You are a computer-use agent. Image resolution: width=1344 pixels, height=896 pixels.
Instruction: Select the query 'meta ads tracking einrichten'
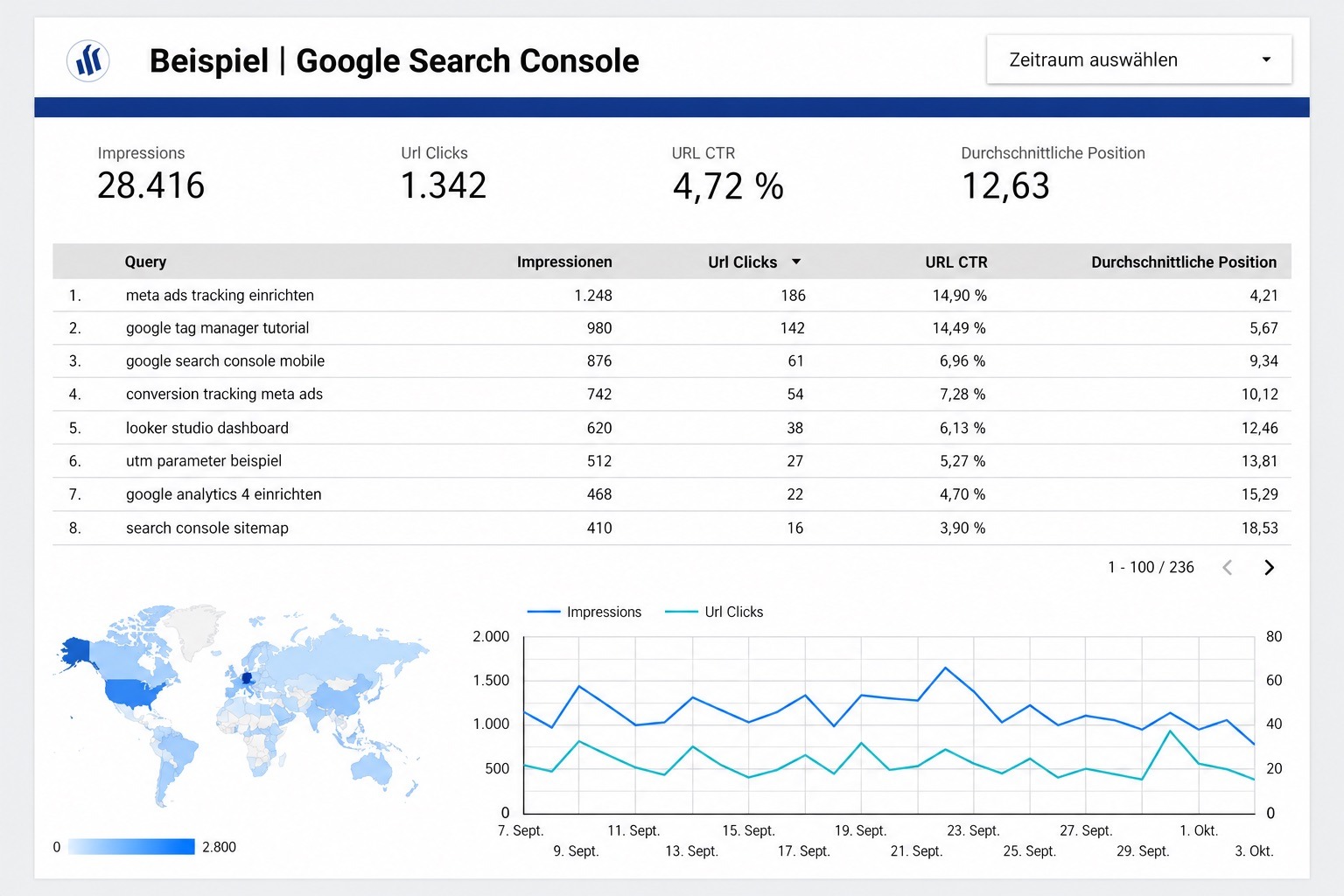click(x=220, y=296)
